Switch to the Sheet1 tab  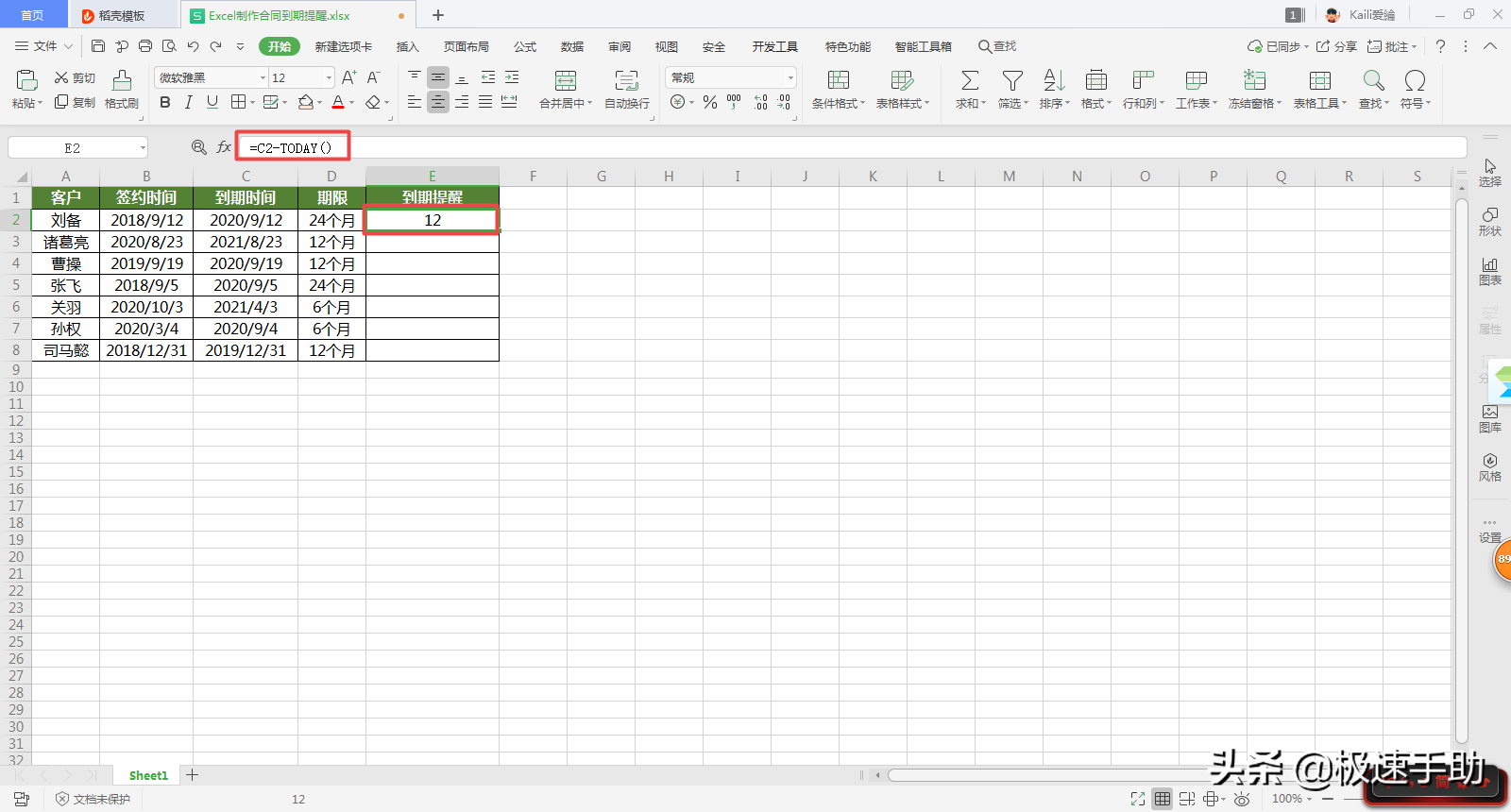(x=148, y=775)
